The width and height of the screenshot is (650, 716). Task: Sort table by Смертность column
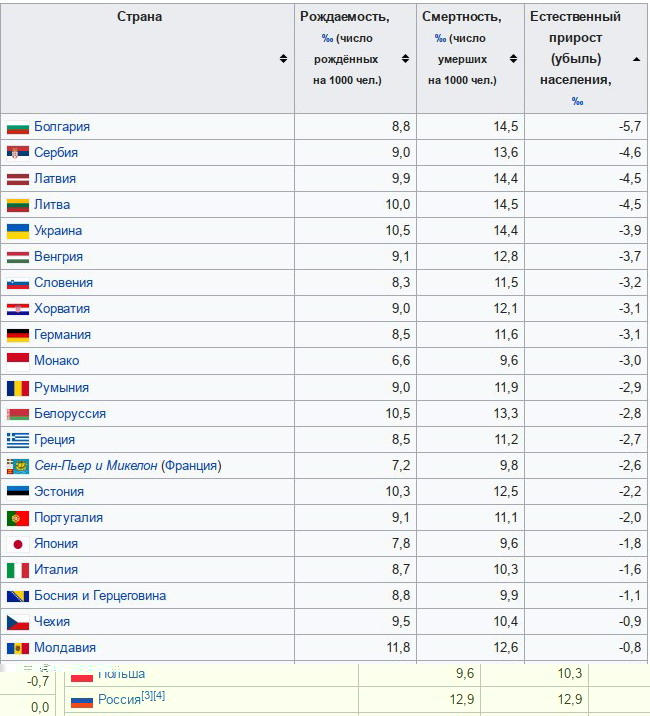[x=513, y=58]
